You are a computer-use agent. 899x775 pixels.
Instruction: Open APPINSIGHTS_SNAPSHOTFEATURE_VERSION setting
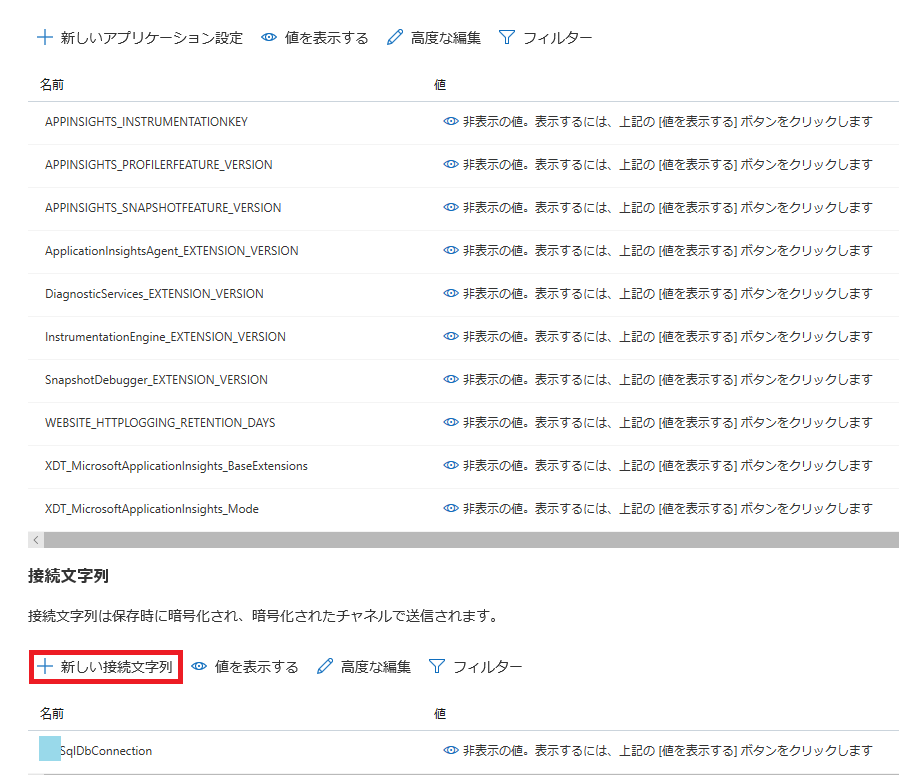(163, 208)
